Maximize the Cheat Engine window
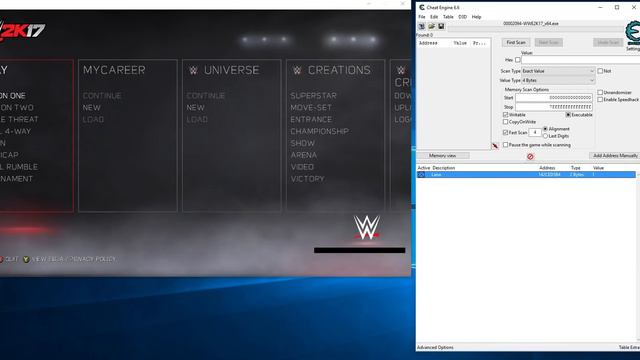 point(617,7)
